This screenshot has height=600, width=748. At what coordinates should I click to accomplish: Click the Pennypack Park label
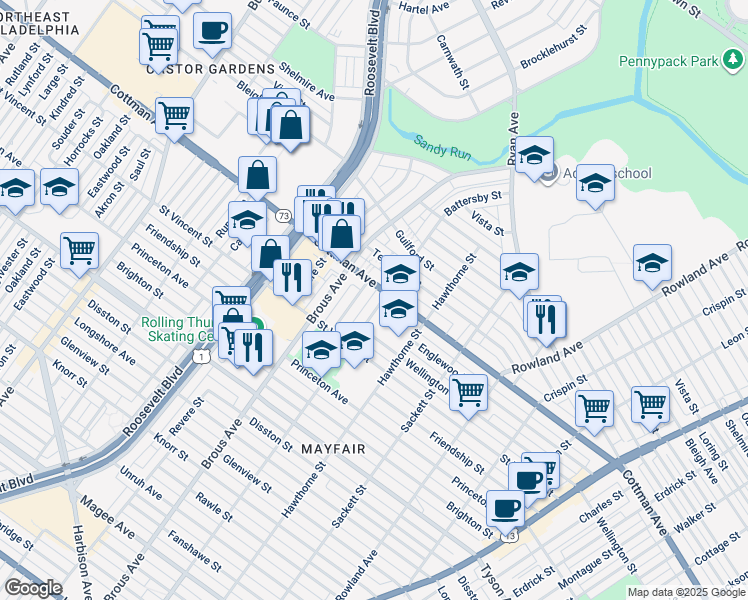click(668, 62)
